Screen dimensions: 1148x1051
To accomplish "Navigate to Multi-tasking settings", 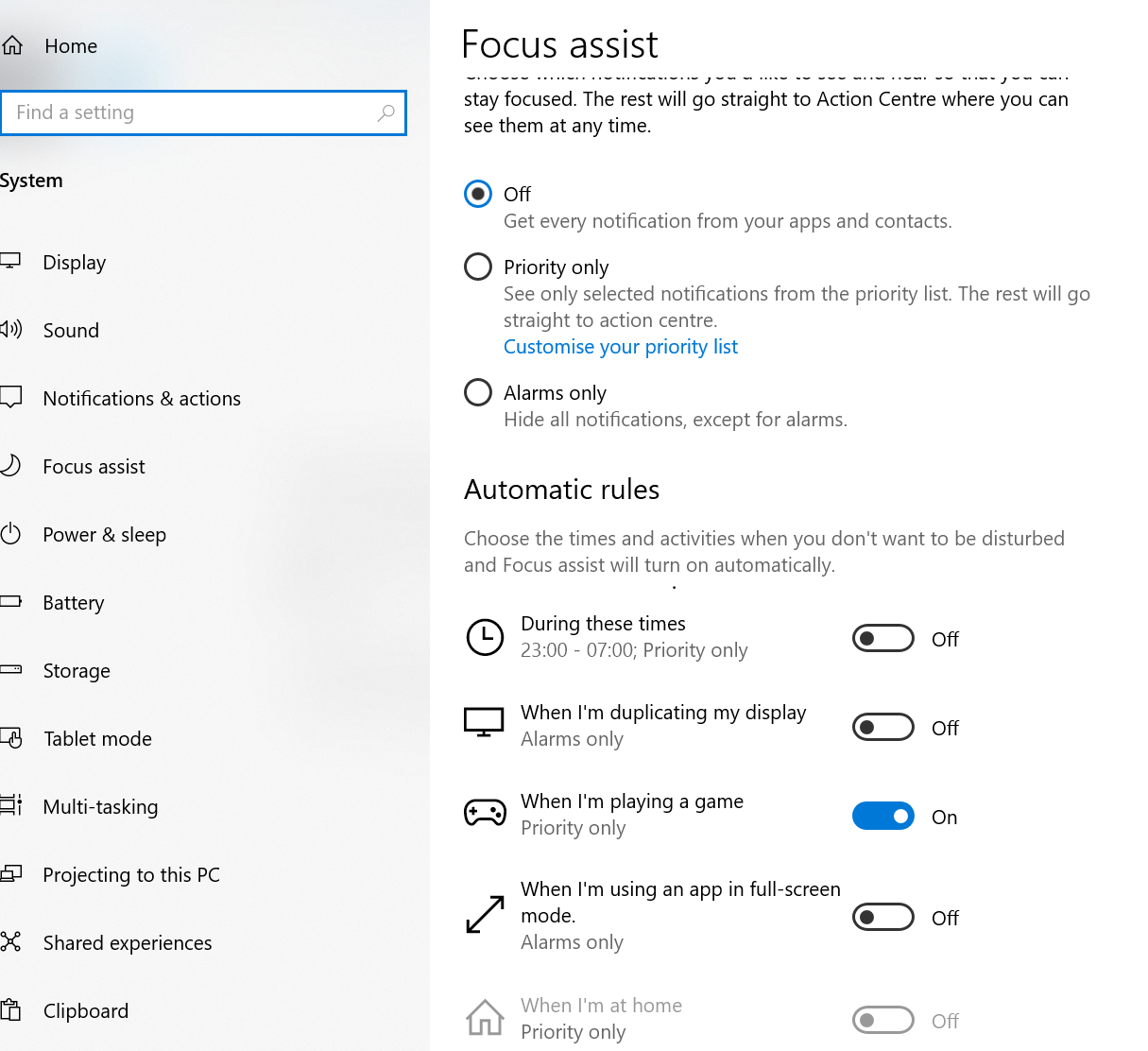I will 100,806.
